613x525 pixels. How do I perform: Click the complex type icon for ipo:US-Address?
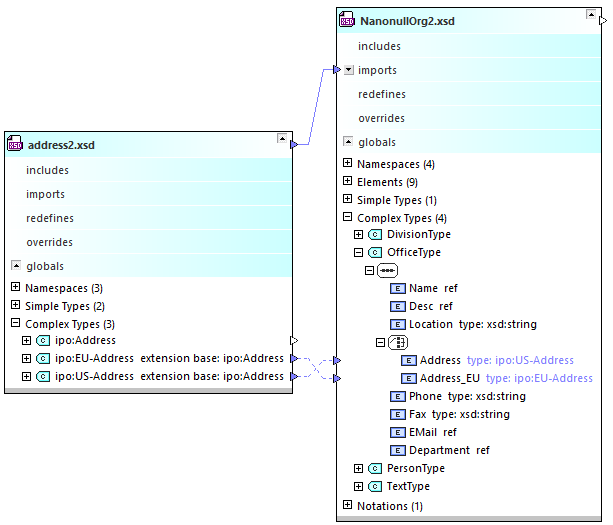(43, 377)
